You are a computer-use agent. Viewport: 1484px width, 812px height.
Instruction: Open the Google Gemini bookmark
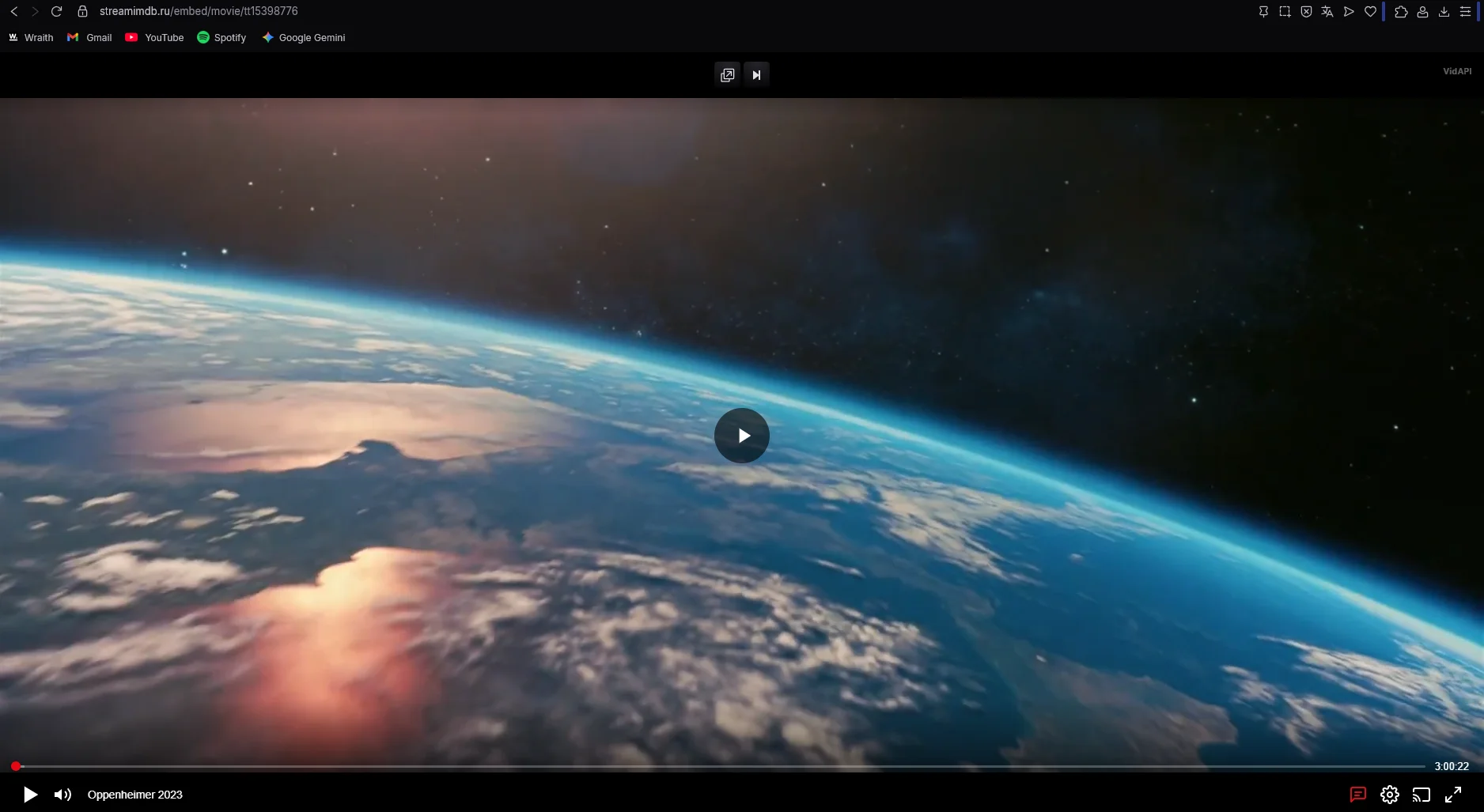pos(304,38)
